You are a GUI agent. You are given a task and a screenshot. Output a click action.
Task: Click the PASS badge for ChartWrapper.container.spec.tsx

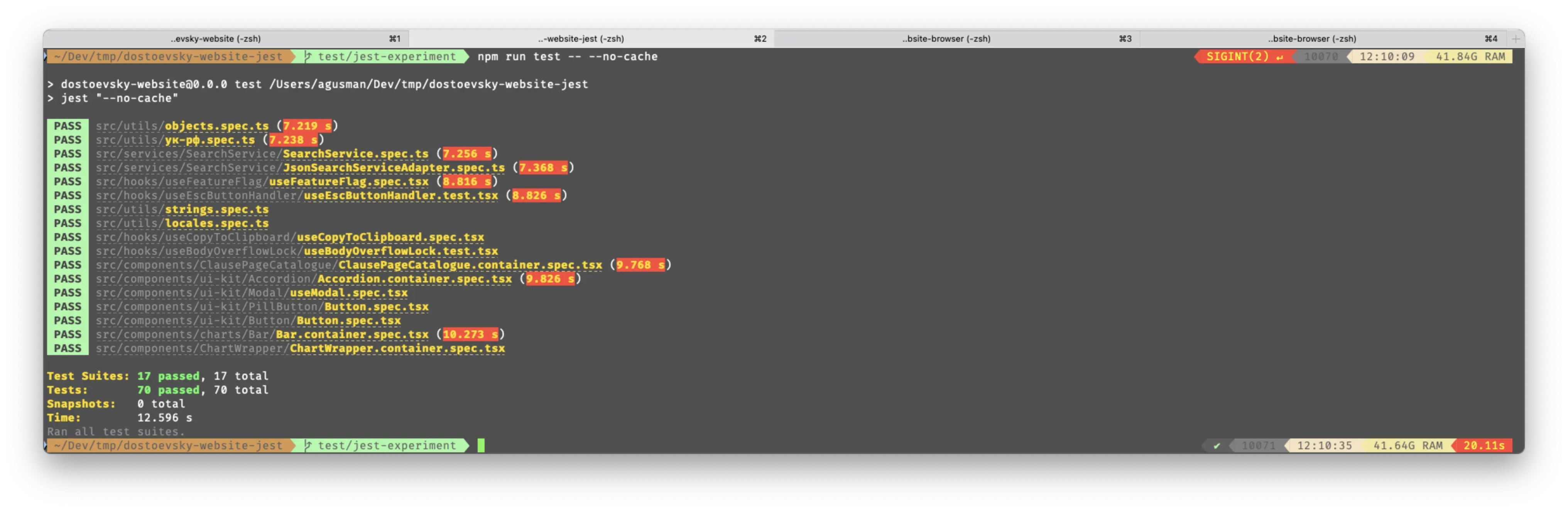(68, 349)
